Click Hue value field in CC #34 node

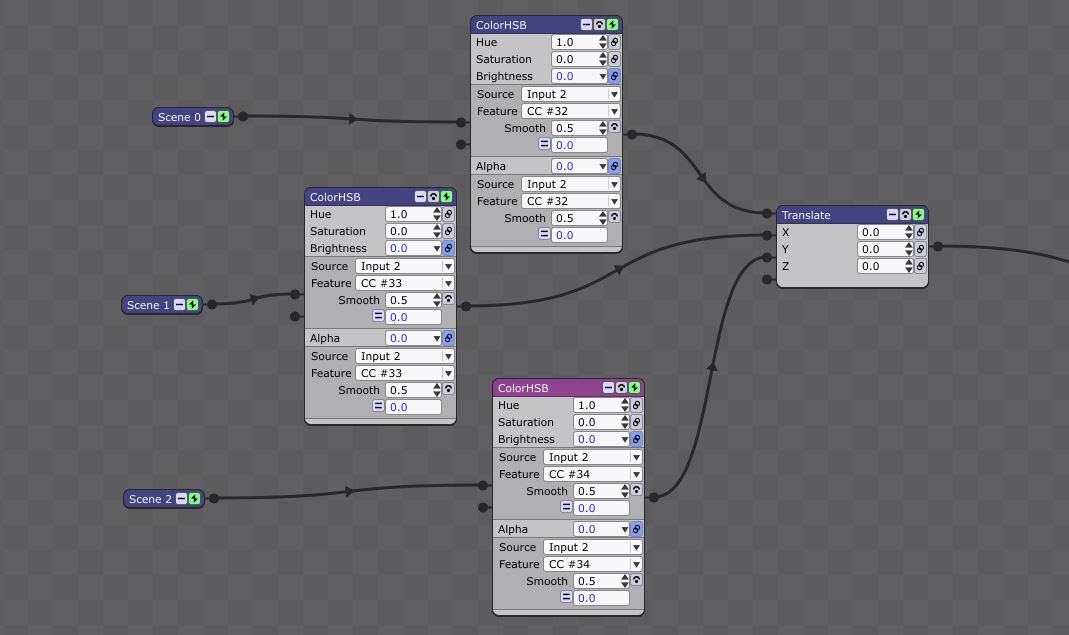tap(597, 405)
